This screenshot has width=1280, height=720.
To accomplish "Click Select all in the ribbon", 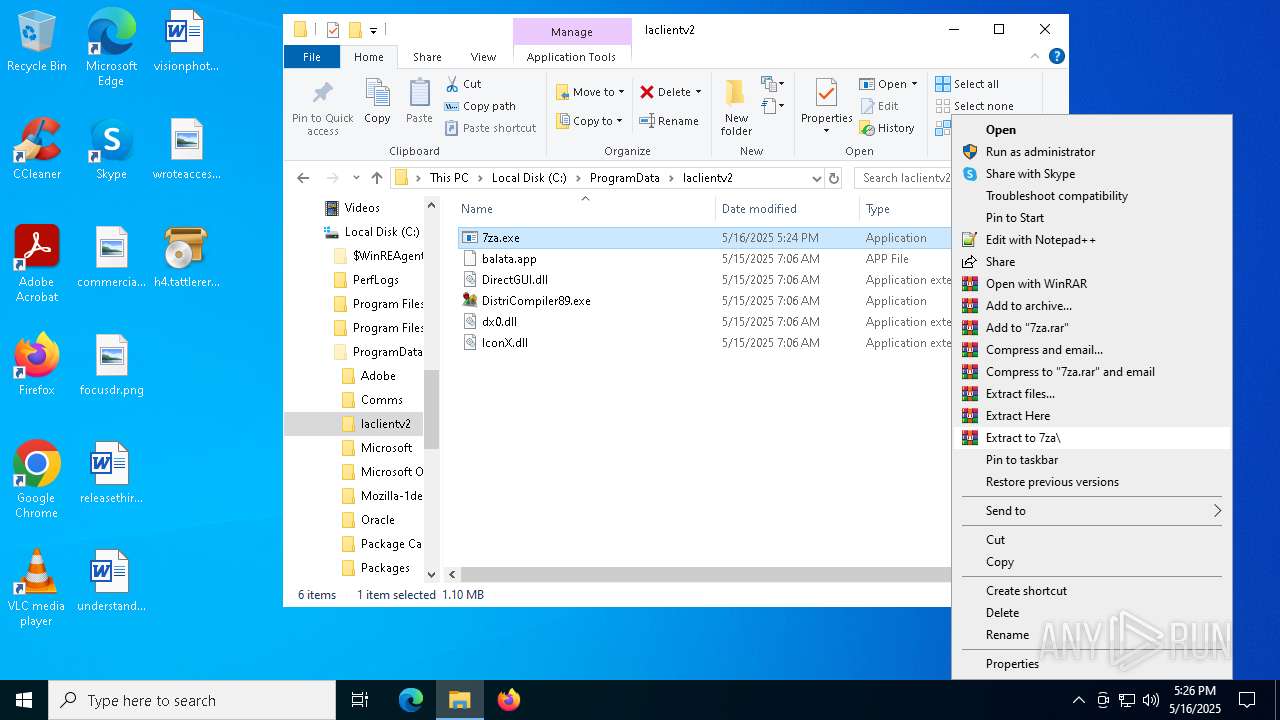I will (966, 84).
